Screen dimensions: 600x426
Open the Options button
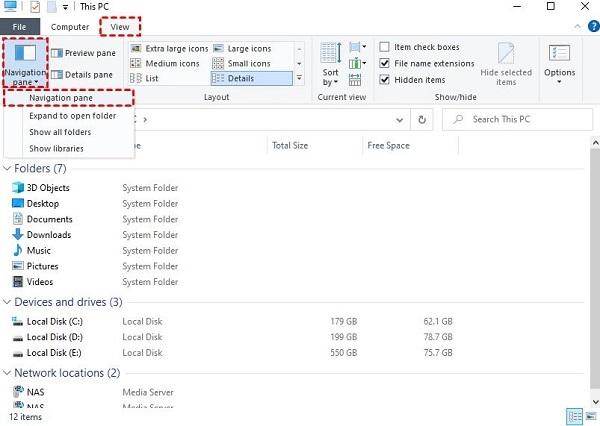(x=559, y=64)
